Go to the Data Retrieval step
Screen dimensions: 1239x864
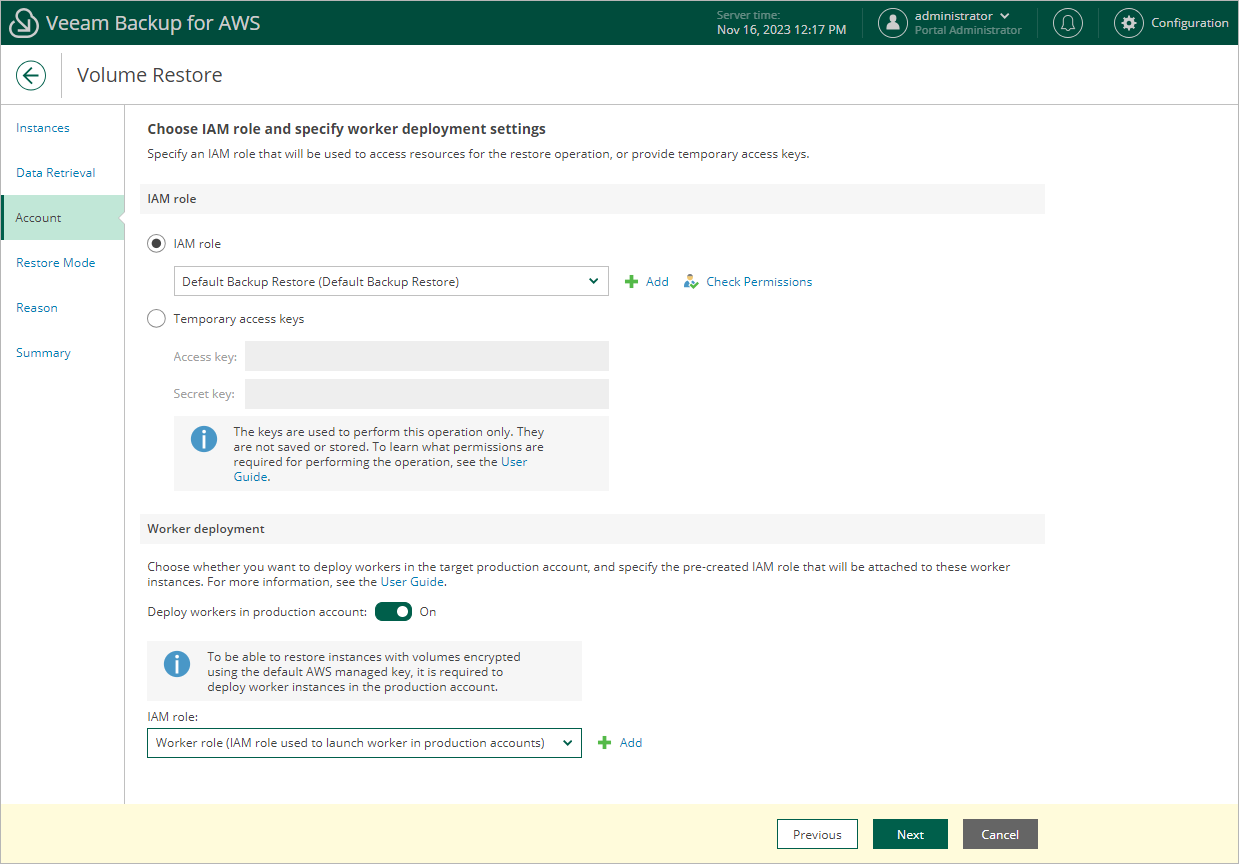pos(56,173)
